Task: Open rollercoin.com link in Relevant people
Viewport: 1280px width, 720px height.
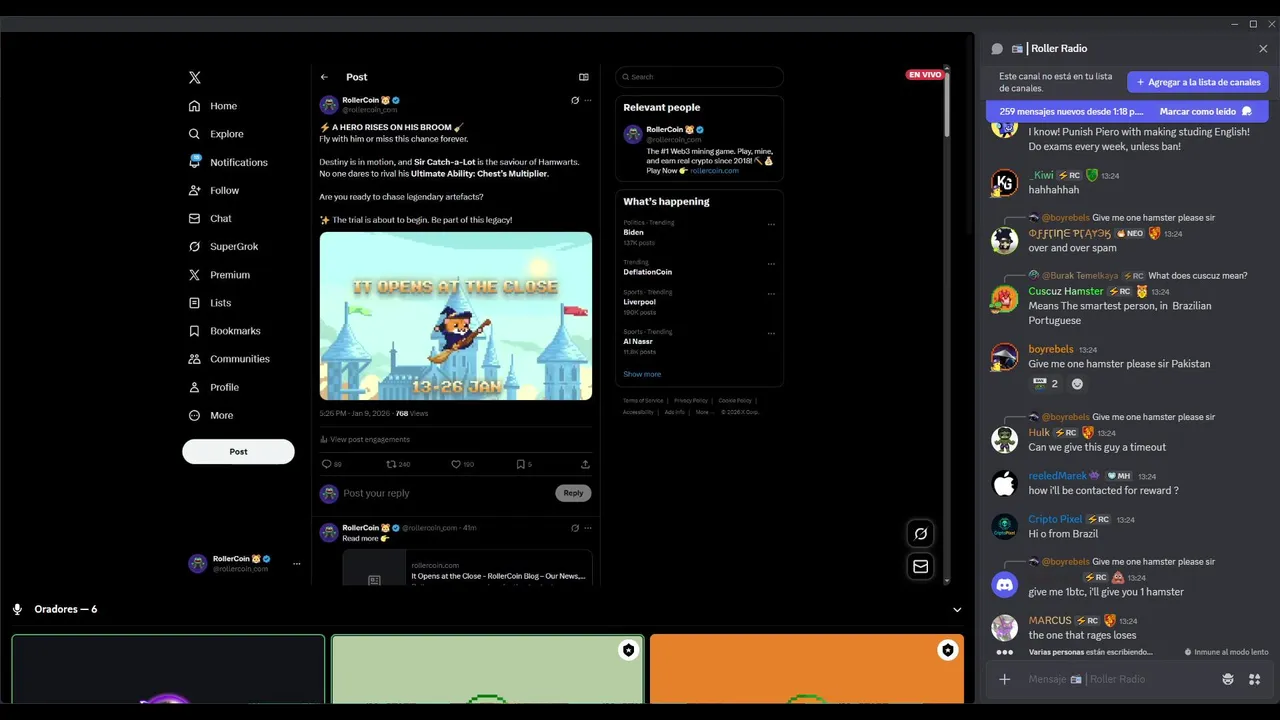Action: pyautogui.click(x=714, y=171)
